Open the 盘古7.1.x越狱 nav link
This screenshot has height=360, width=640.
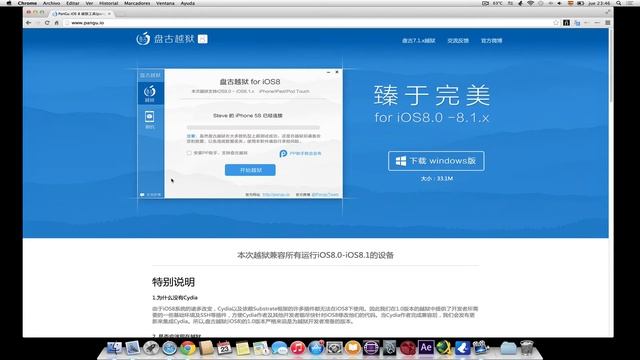[x=418, y=41]
